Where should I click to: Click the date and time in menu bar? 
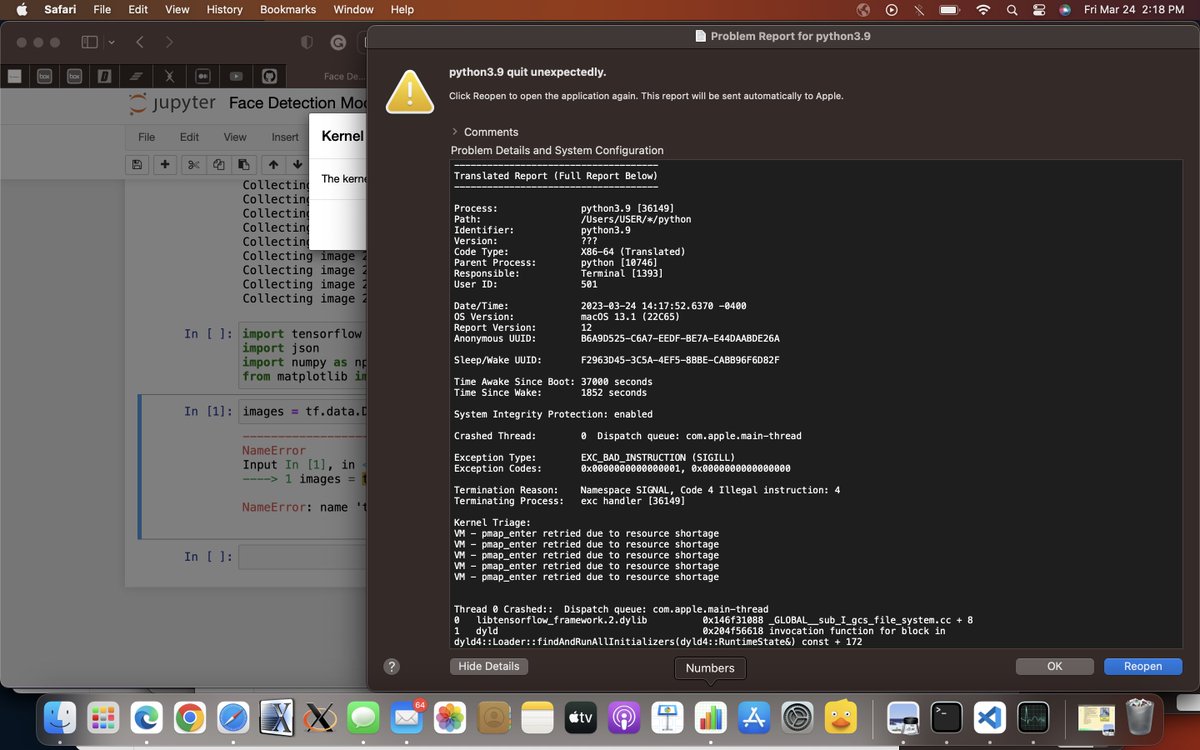[x=1135, y=9]
